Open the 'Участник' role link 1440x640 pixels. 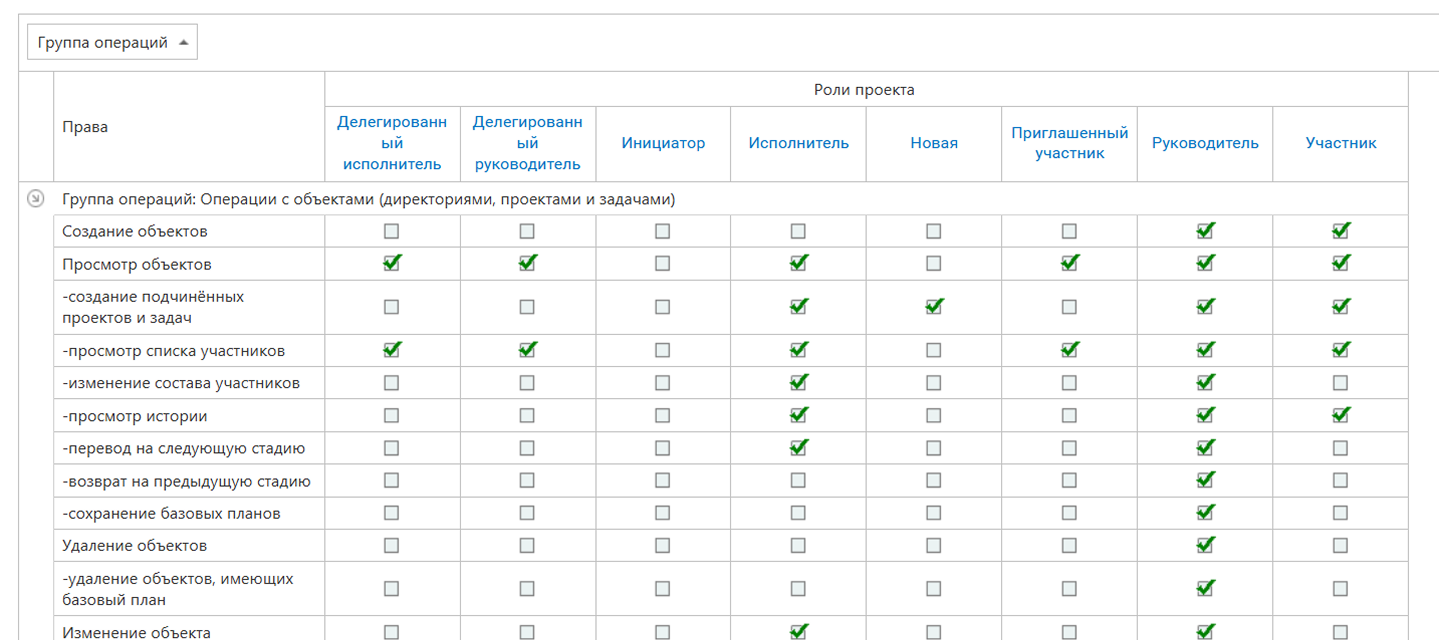[1340, 143]
